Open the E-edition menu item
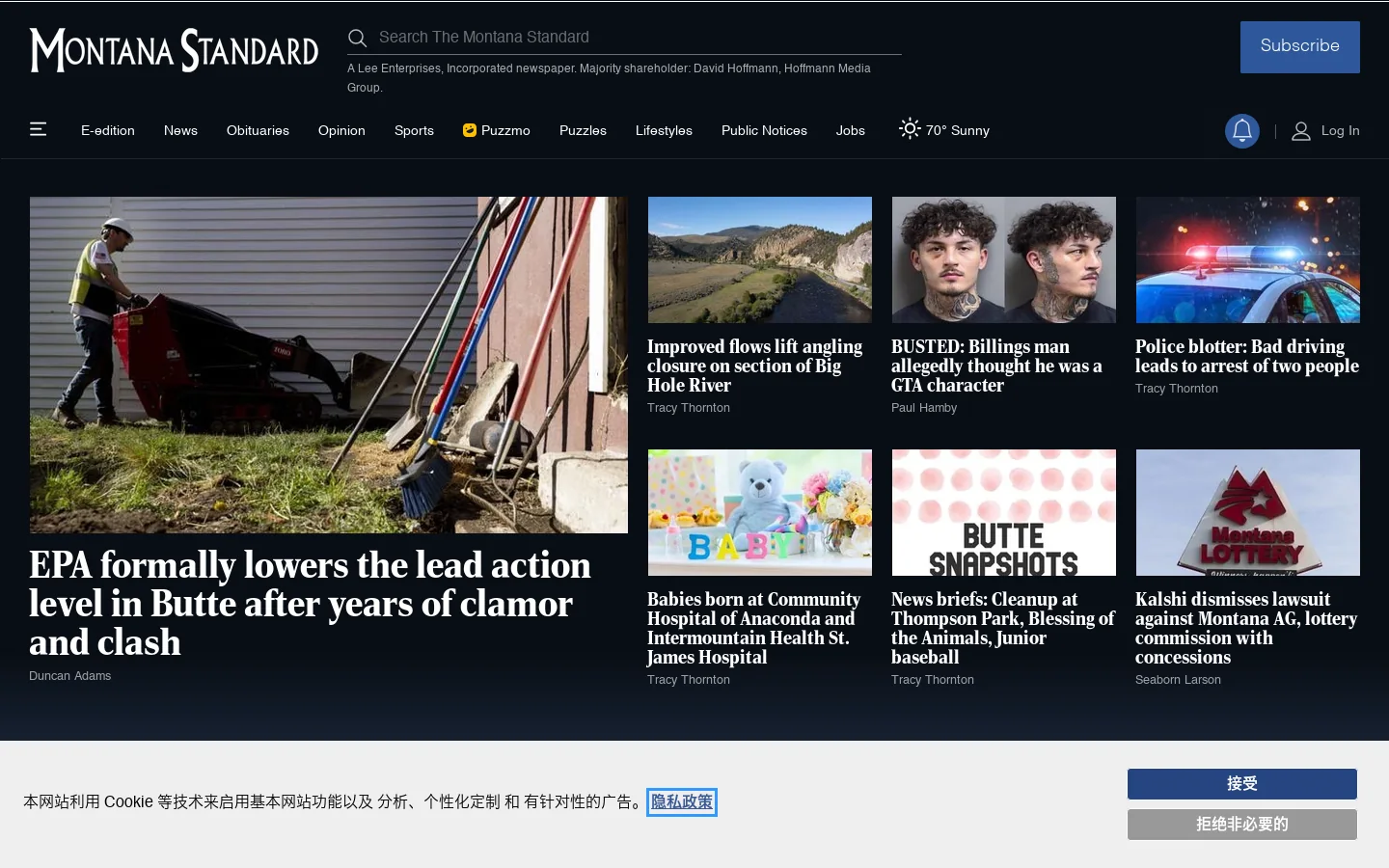Screen dimensions: 1389x868 [108, 130]
